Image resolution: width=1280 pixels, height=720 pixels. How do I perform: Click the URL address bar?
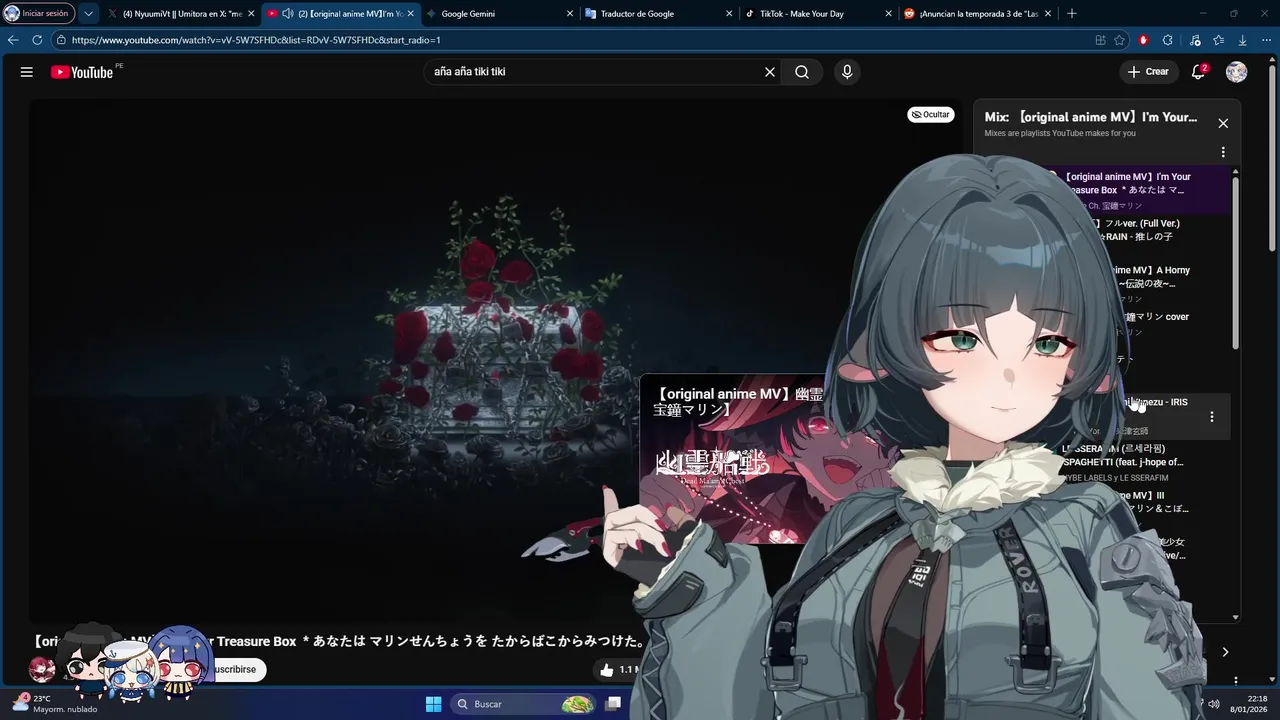pyautogui.click(x=570, y=40)
